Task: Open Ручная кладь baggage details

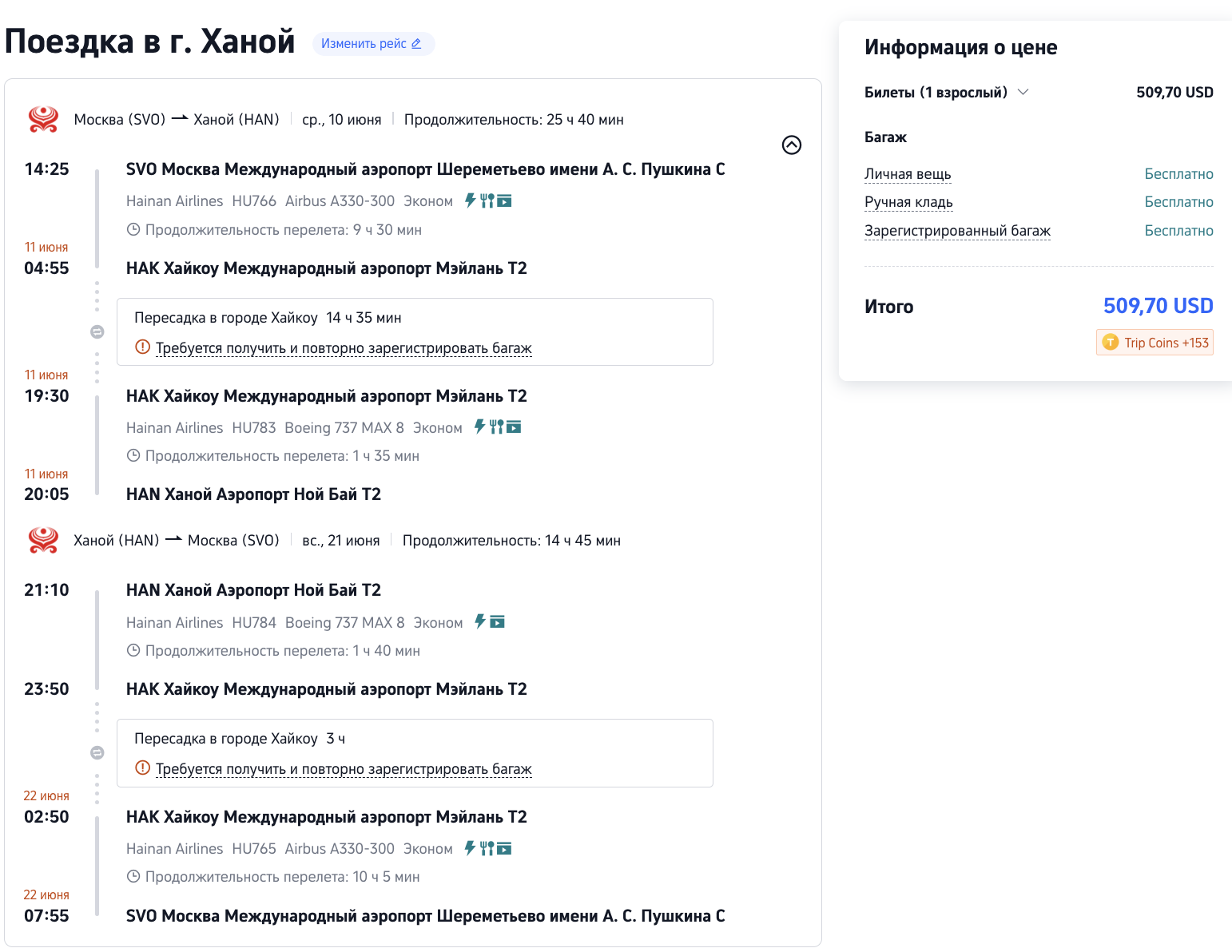Action: click(908, 202)
